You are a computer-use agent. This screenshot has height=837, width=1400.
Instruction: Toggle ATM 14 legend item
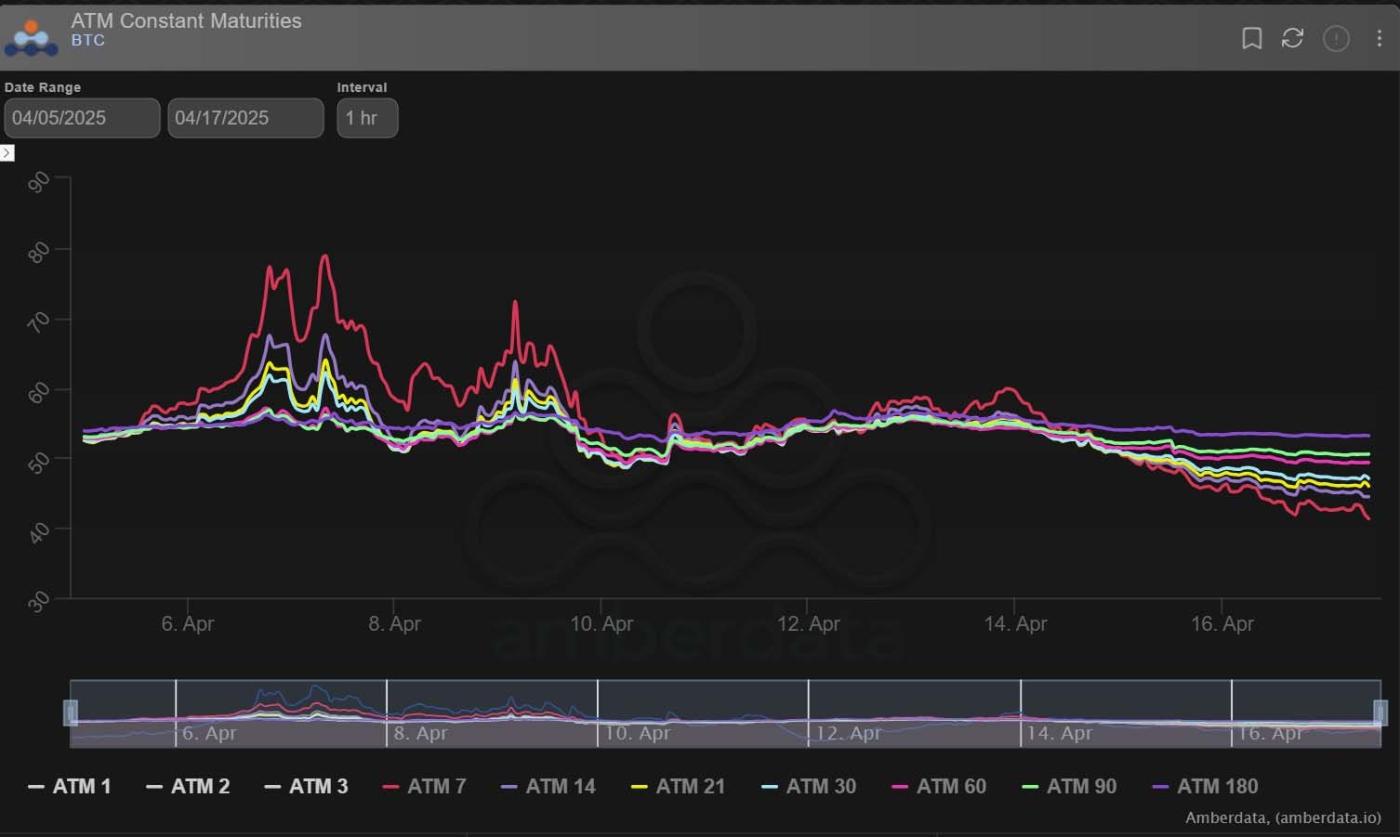(548, 786)
